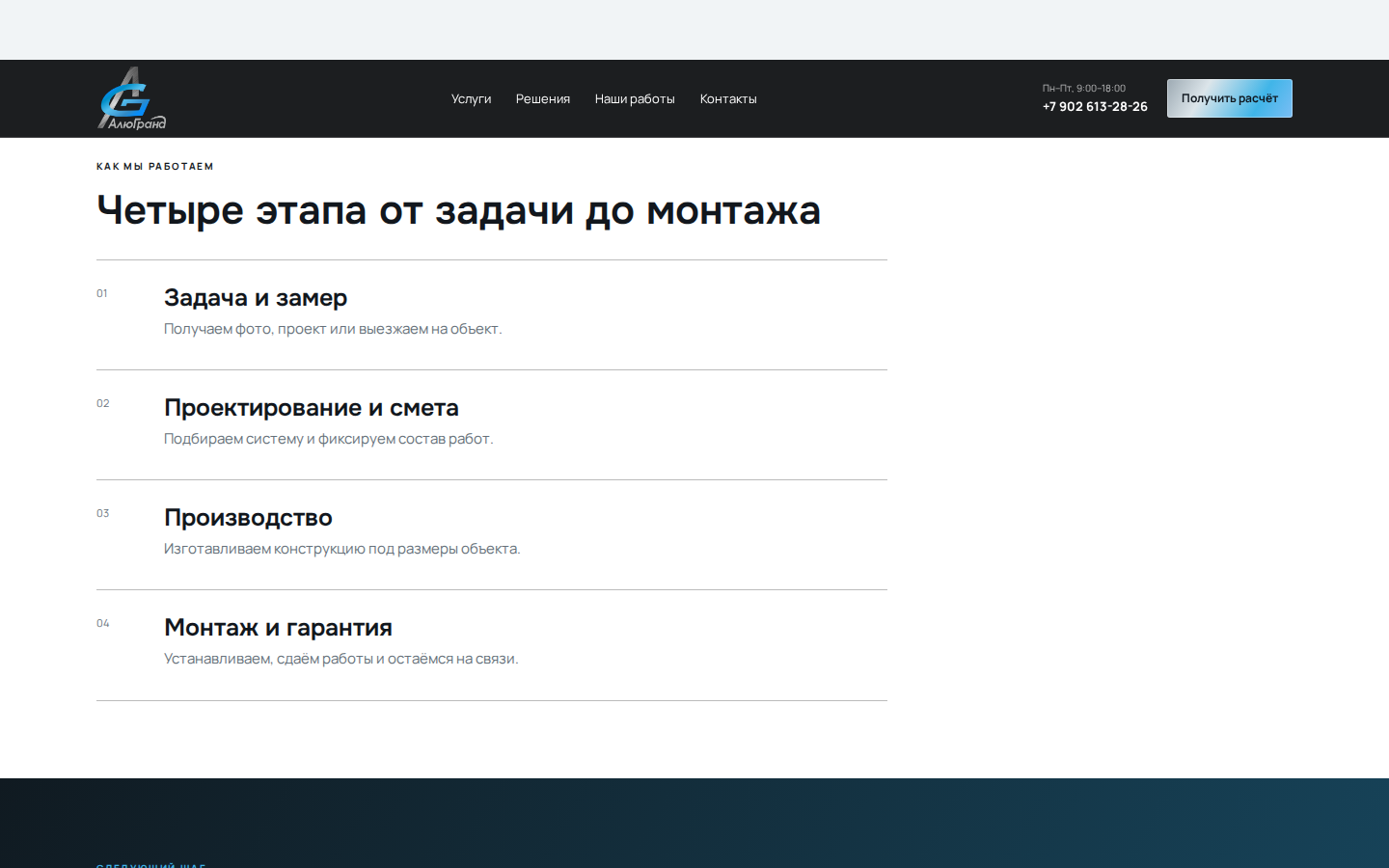
Task: Select the Производство step title
Action: [x=248, y=518]
